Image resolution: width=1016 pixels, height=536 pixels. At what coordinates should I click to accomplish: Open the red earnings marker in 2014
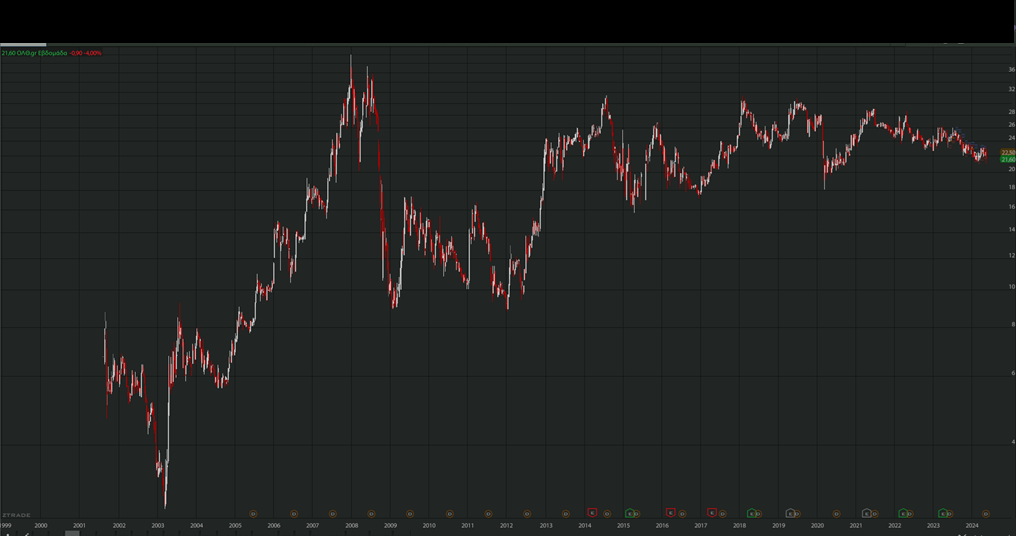point(592,513)
